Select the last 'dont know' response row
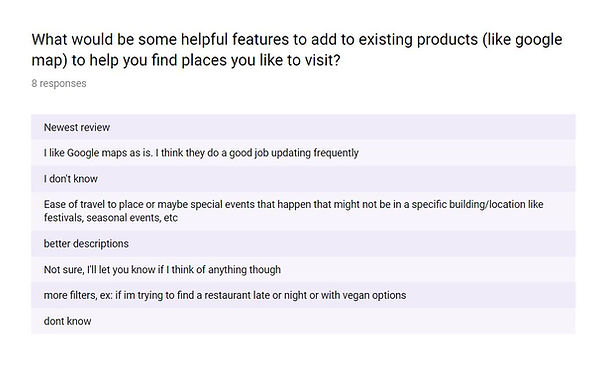The width and height of the screenshot is (598, 384). coord(303,321)
